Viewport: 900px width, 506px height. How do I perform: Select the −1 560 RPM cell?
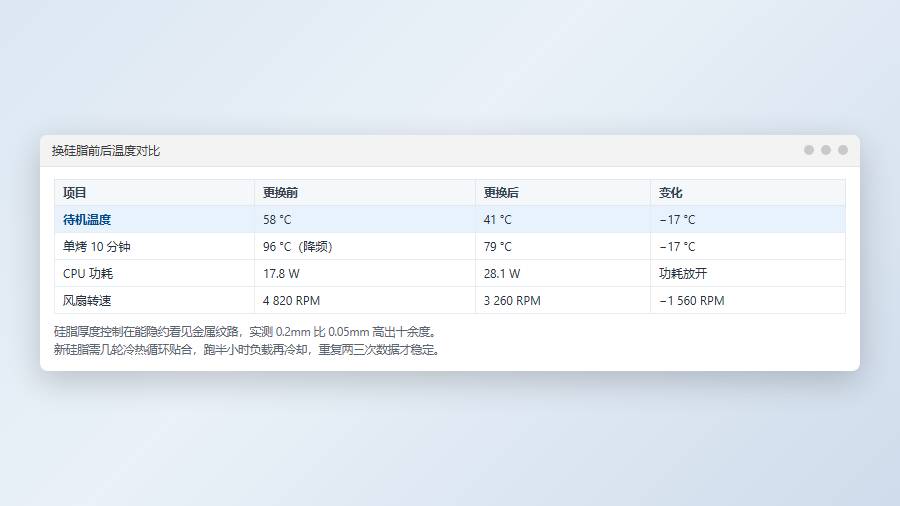[748, 301]
